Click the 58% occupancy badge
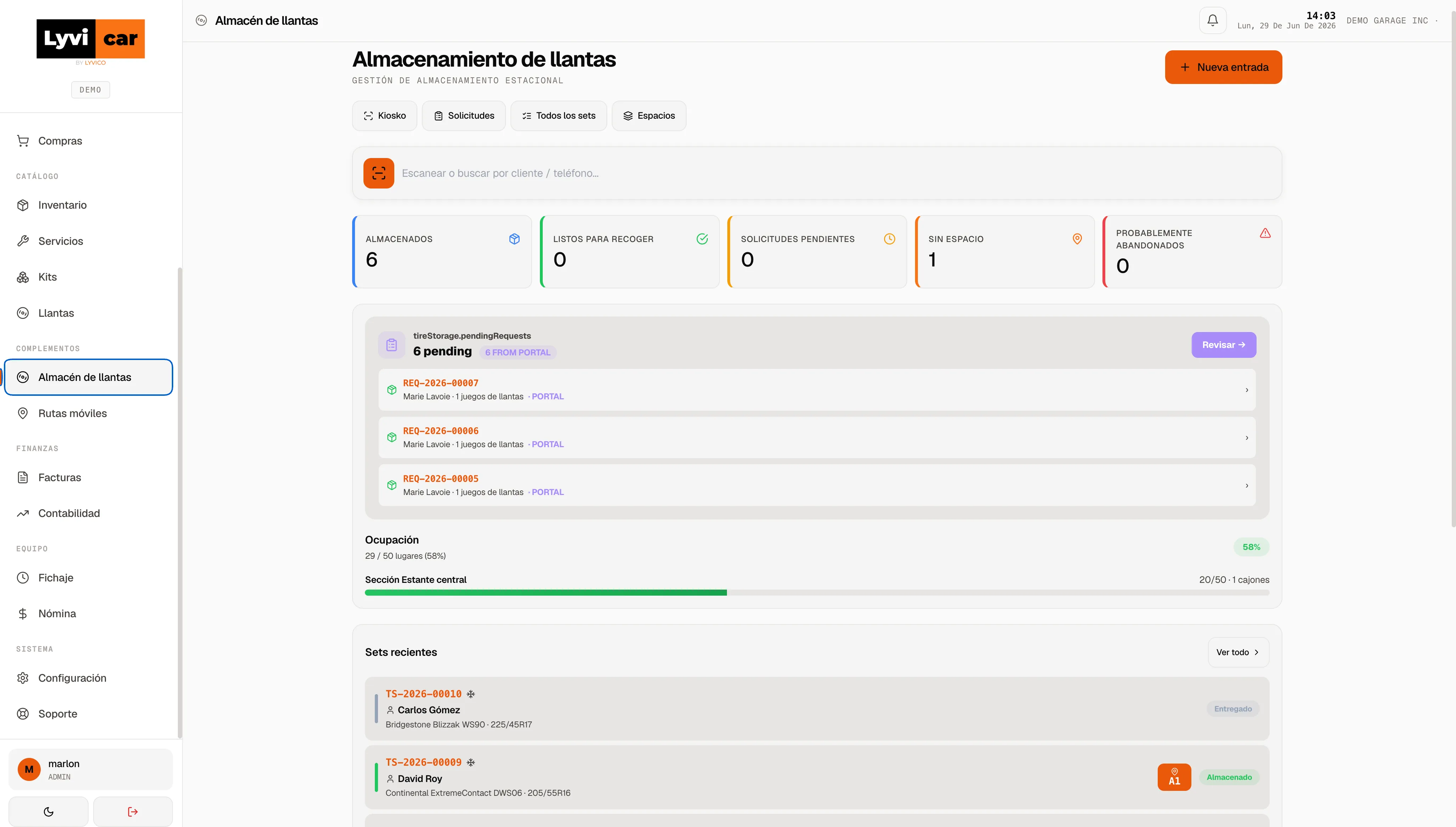1456x827 pixels. tap(1251, 547)
